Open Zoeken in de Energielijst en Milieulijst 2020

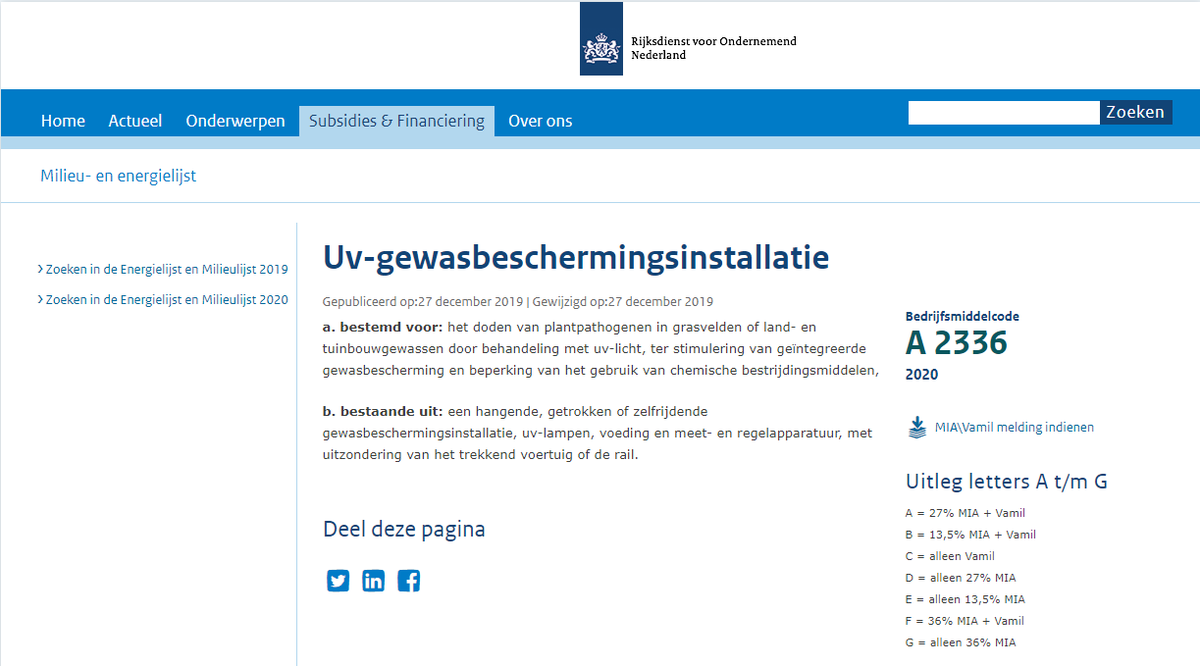[166, 299]
